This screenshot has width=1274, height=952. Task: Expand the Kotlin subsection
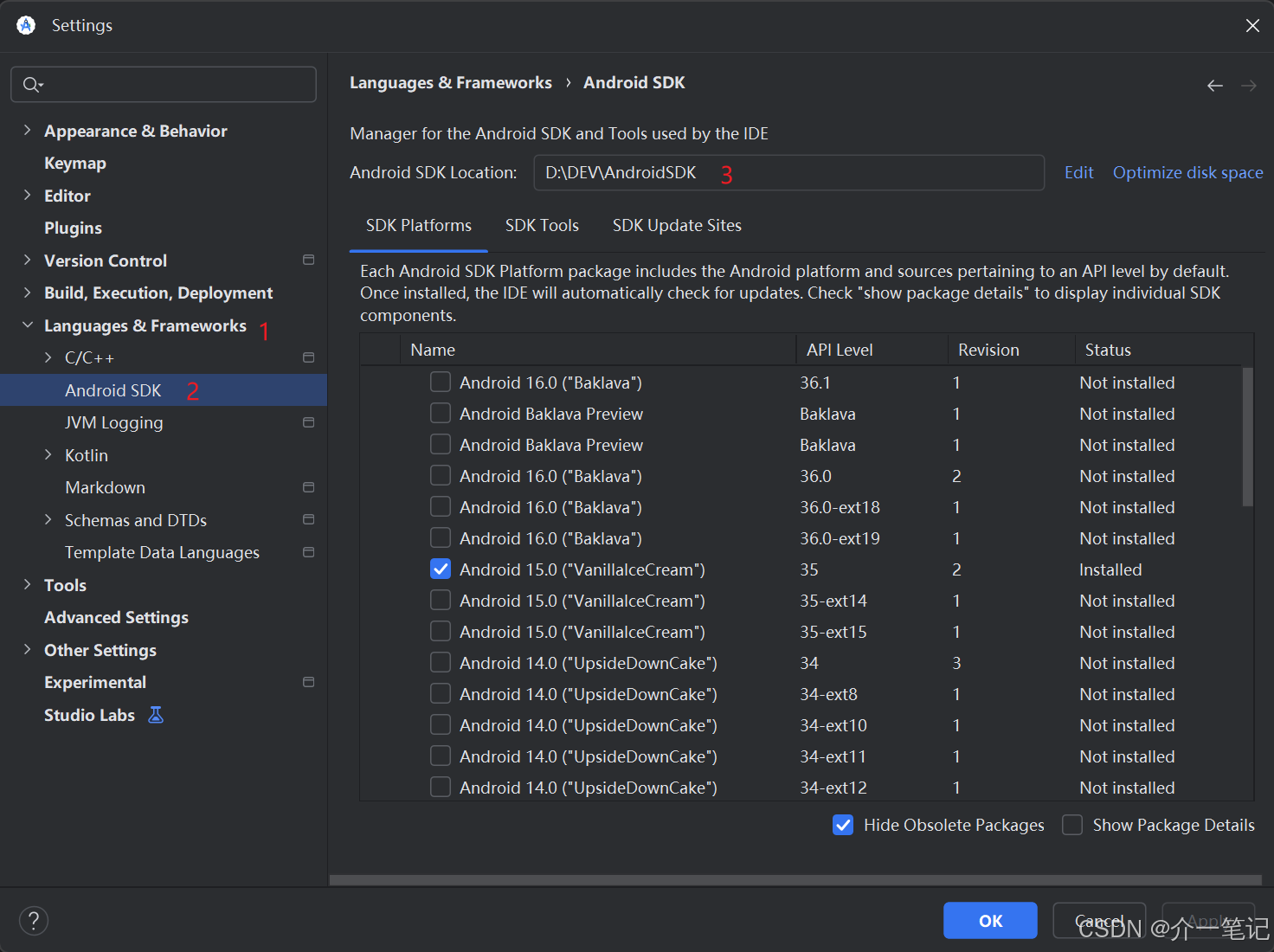tap(48, 454)
